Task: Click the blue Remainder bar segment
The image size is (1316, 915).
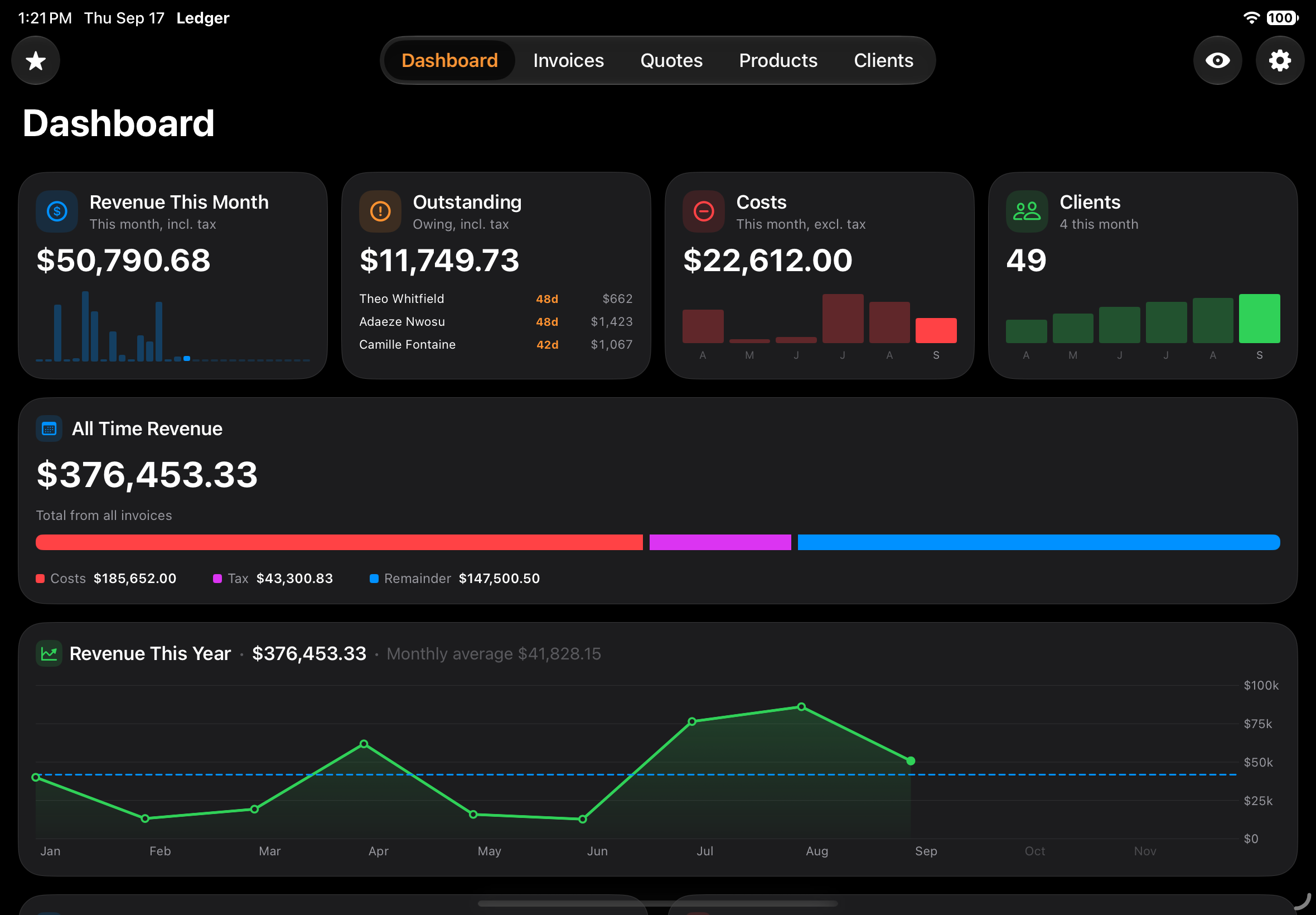Action: 1038,542
